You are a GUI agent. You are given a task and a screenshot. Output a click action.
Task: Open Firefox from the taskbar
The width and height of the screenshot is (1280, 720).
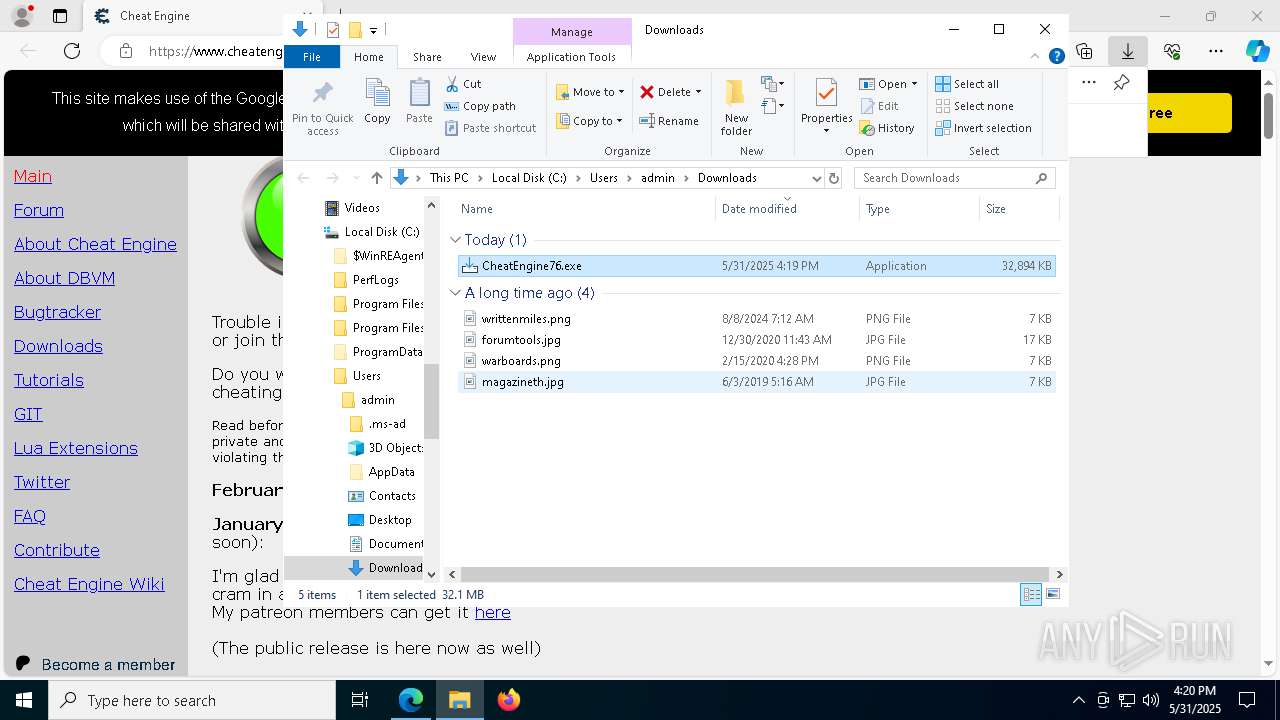point(509,700)
